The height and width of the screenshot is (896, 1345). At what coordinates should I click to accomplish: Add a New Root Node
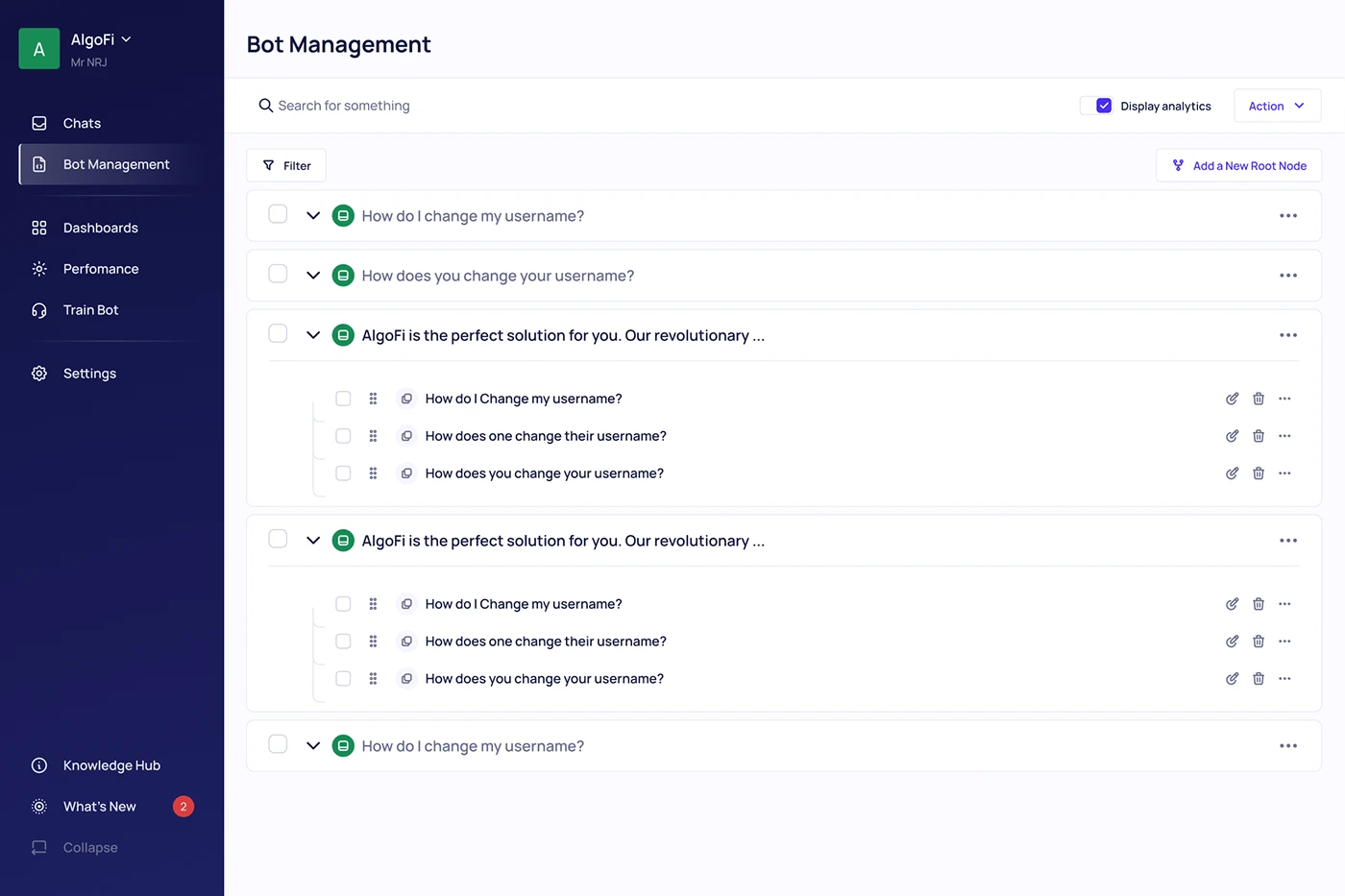point(1238,165)
